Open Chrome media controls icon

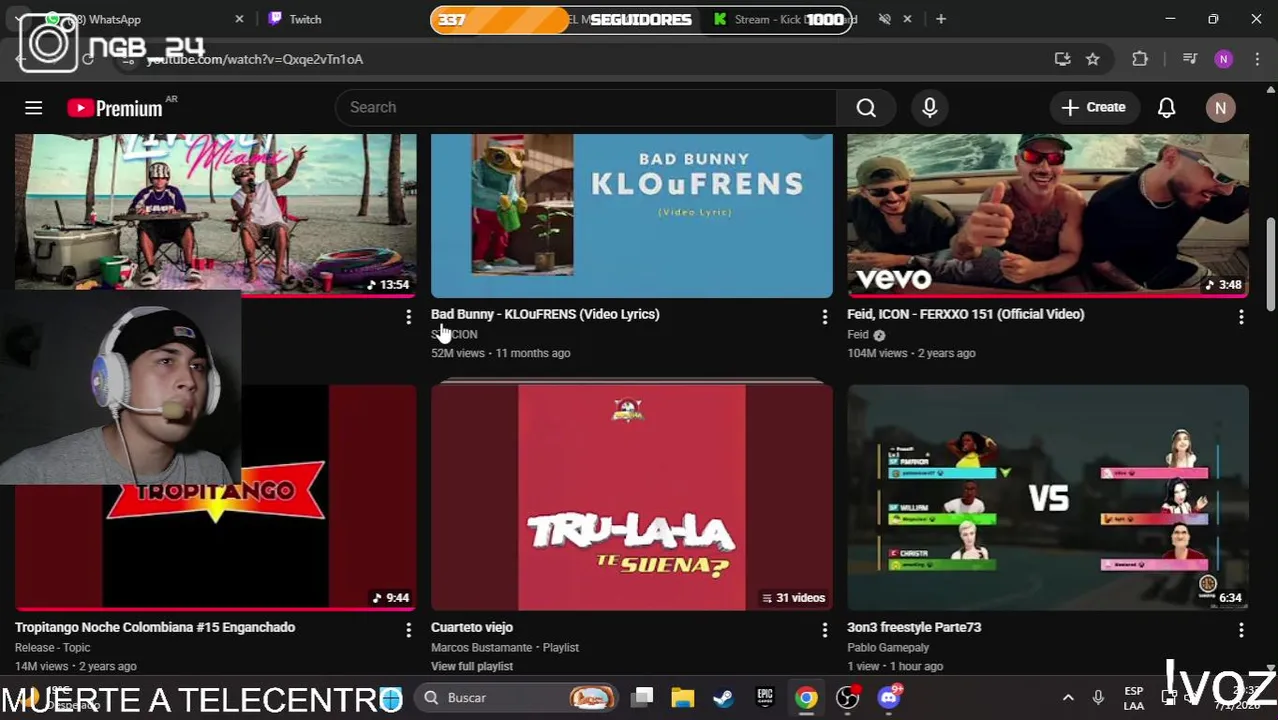(1190, 59)
